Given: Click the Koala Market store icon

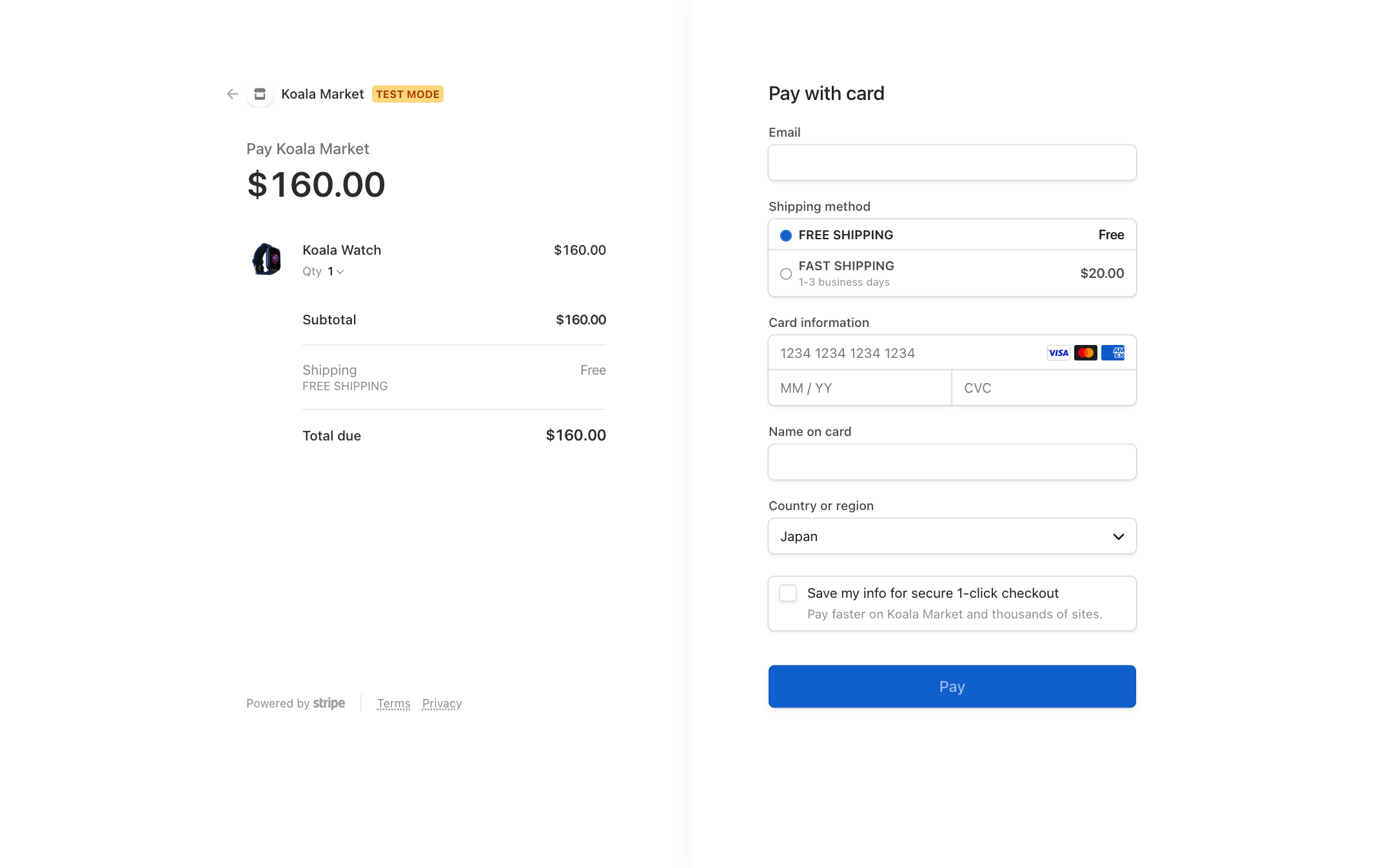Looking at the screenshot, I should click(260, 94).
